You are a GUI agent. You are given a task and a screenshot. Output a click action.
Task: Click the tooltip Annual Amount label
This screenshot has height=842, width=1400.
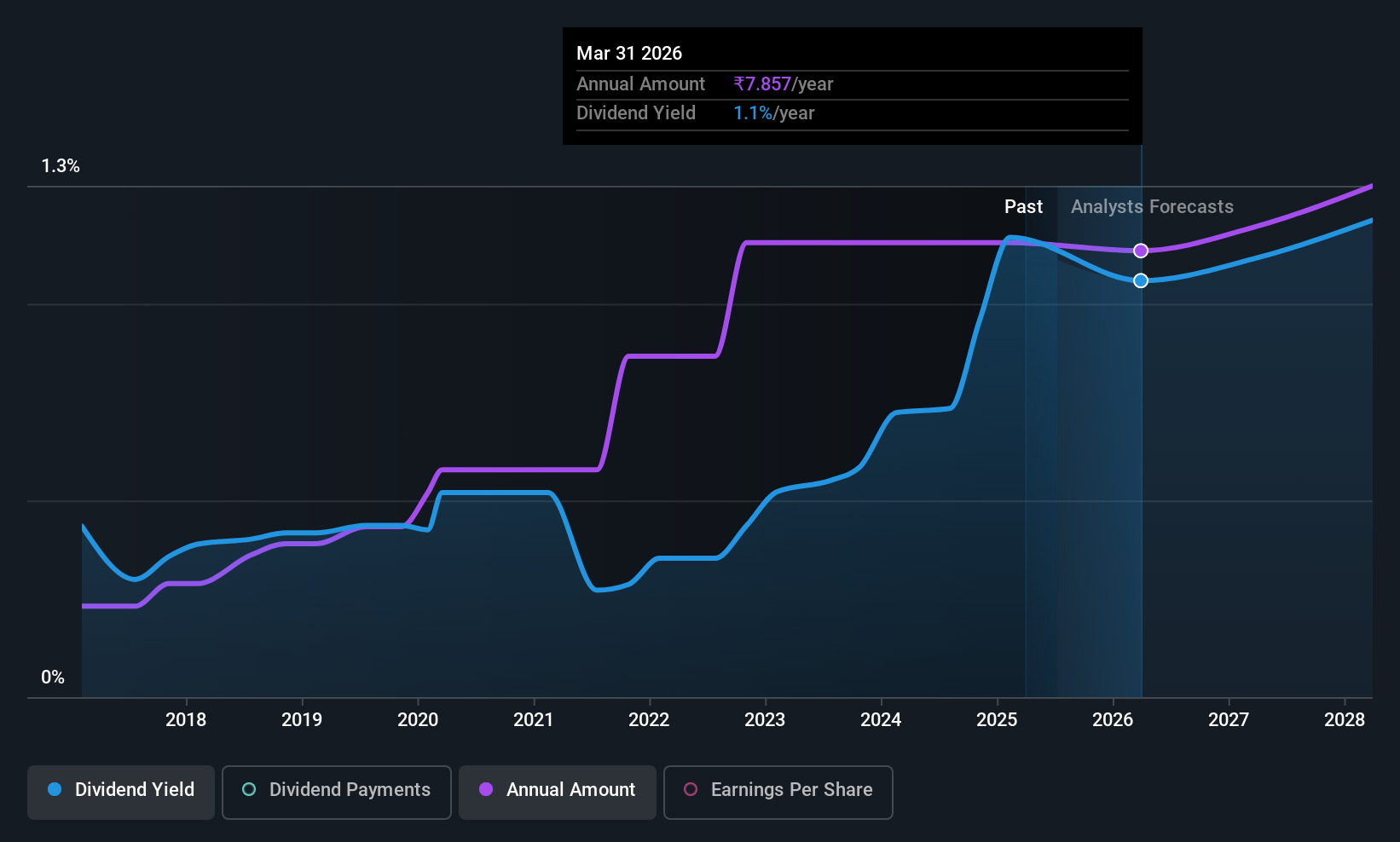pos(641,84)
